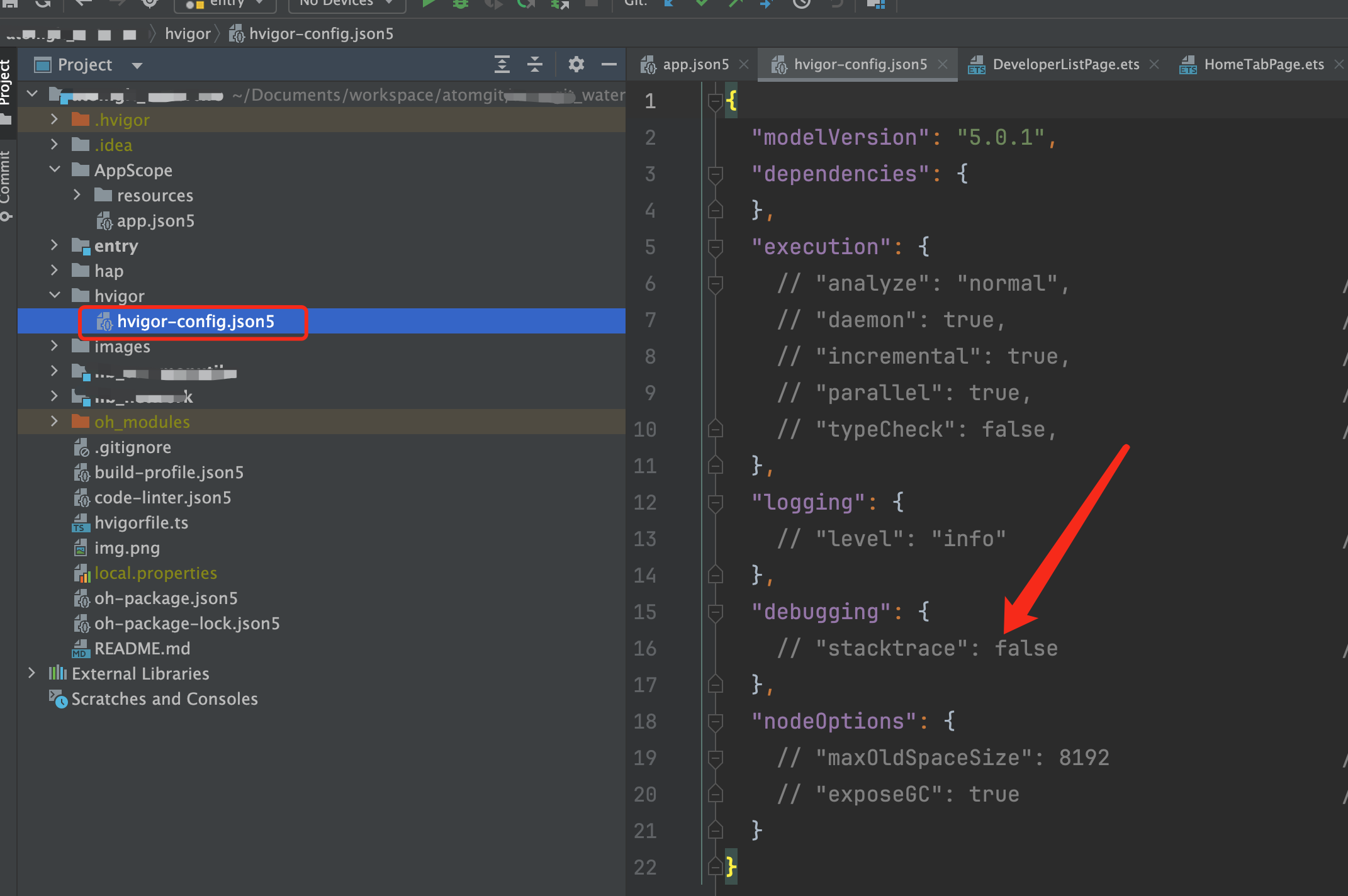The height and width of the screenshot is (896, 1348).
Task: Expand the entry module folder
Action: (54, 245)
